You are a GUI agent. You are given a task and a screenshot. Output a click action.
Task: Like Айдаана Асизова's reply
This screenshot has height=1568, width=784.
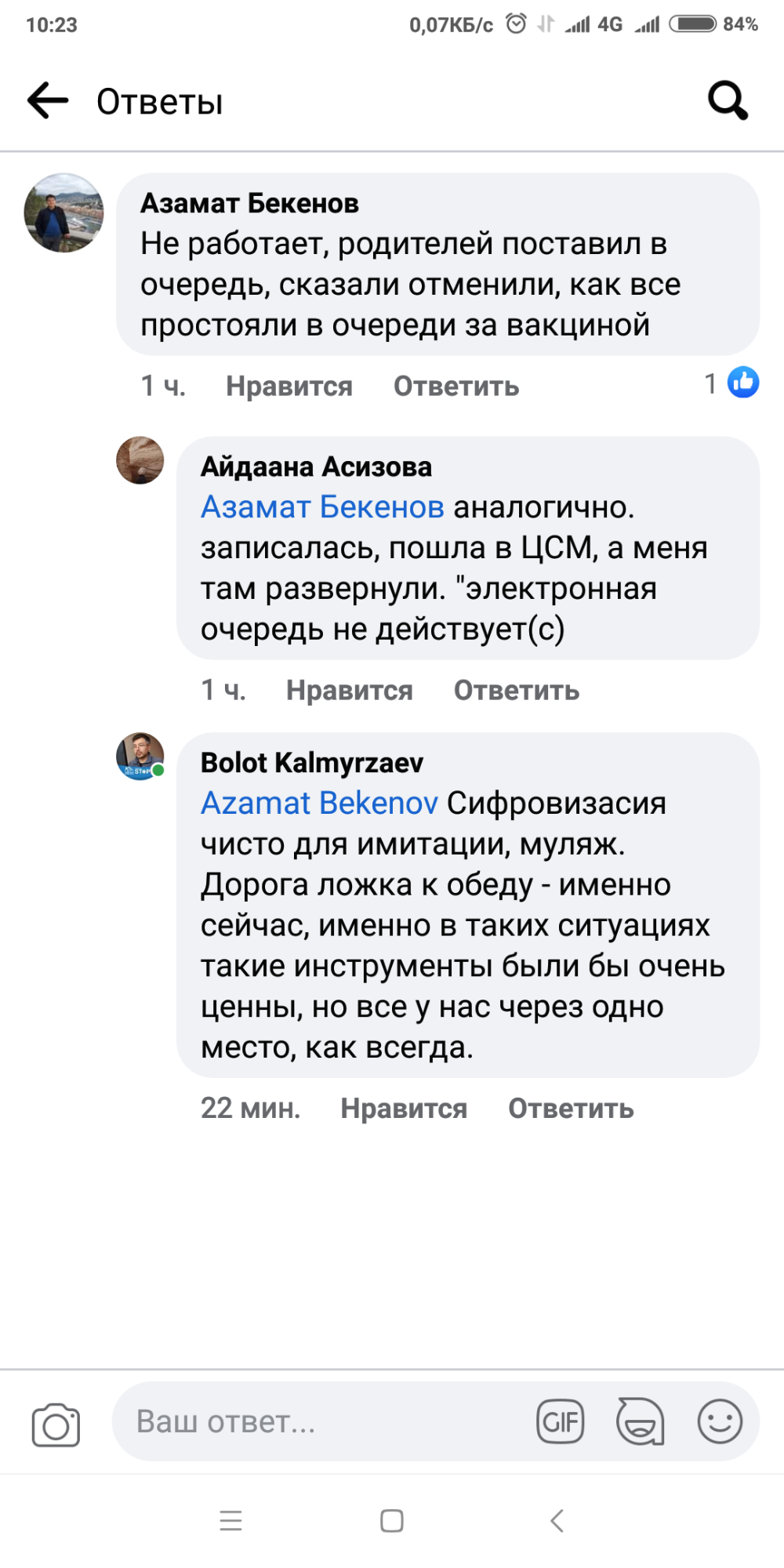tap(350, 691)
